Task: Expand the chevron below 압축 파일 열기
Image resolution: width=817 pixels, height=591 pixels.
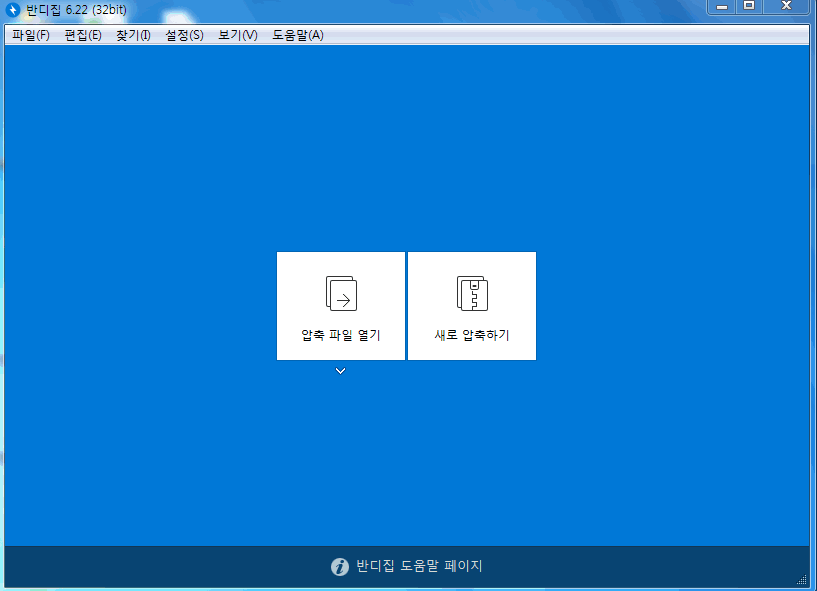Action: click(x=340, y=371)
